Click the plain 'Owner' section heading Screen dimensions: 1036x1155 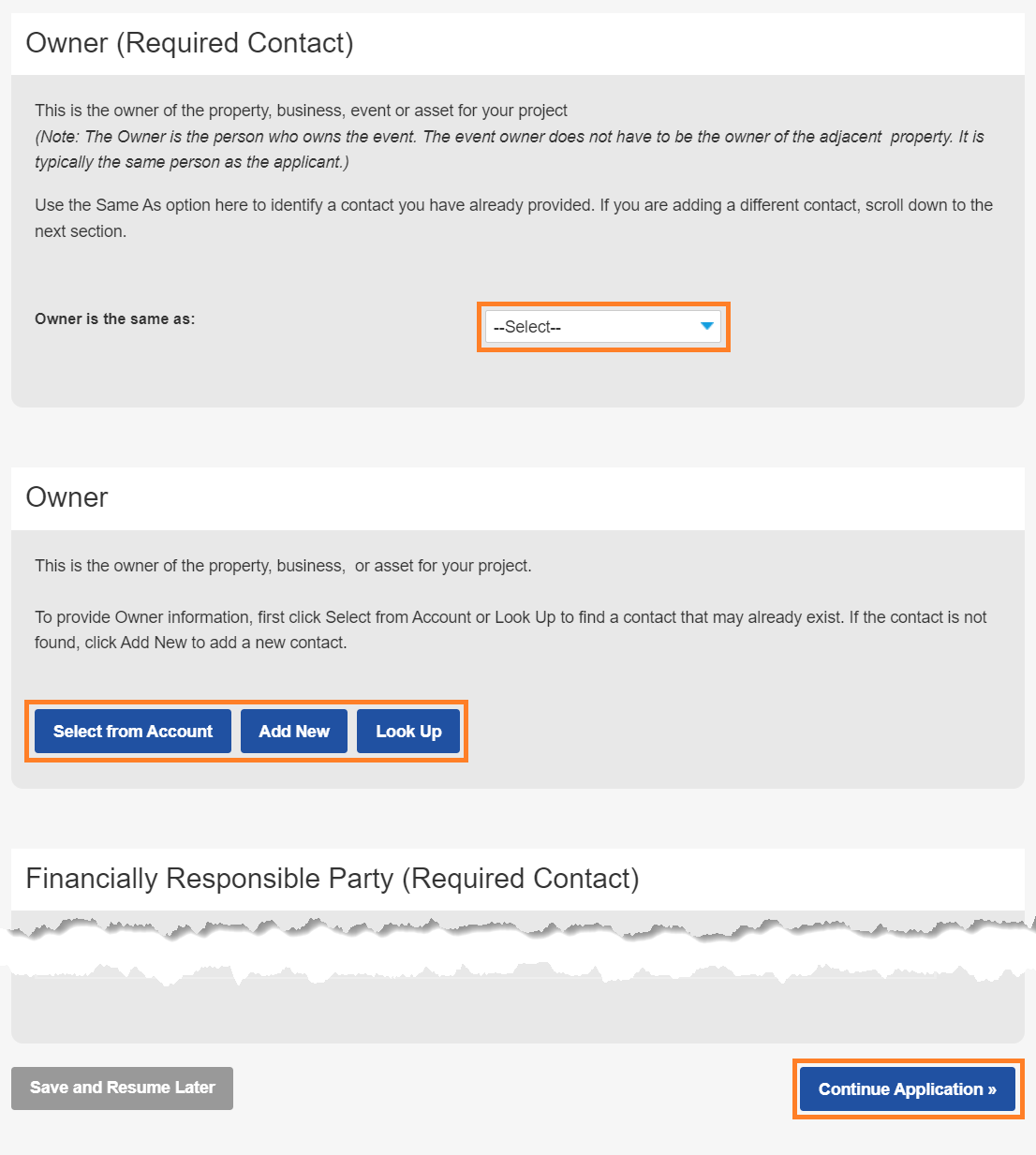pyautogui.click(x=67, y=497)
